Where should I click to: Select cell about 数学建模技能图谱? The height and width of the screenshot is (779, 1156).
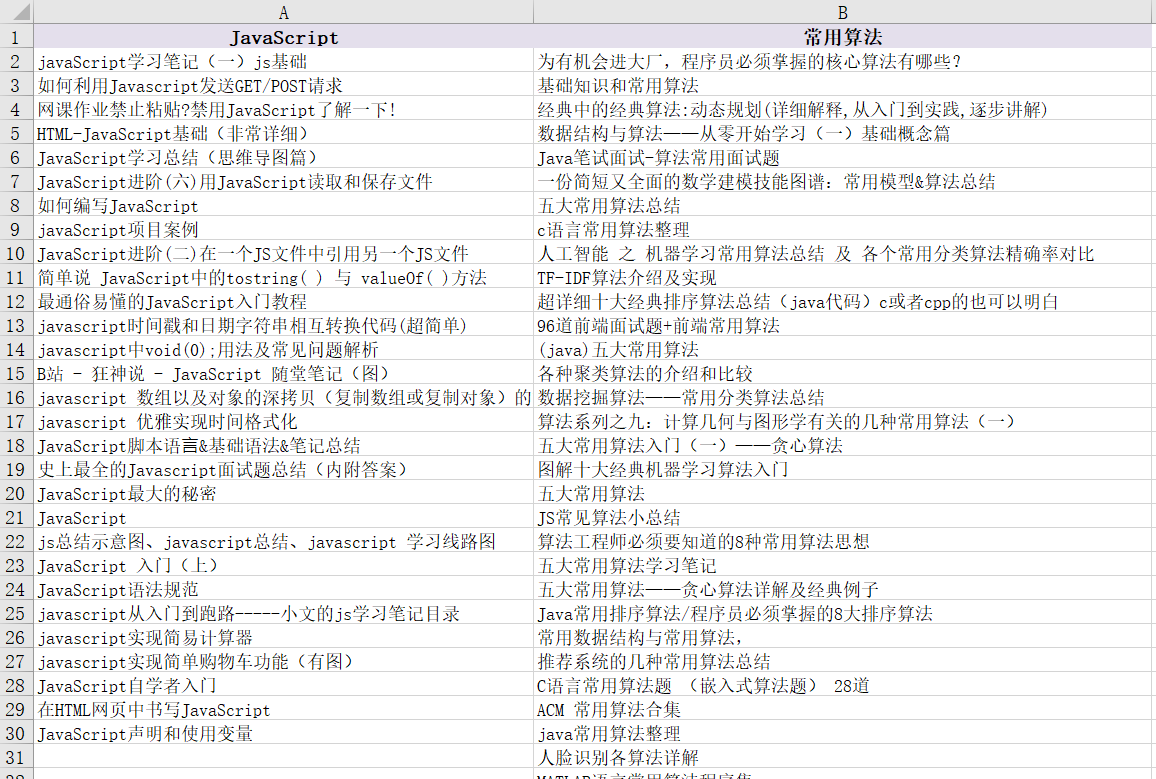pos(843,181)
